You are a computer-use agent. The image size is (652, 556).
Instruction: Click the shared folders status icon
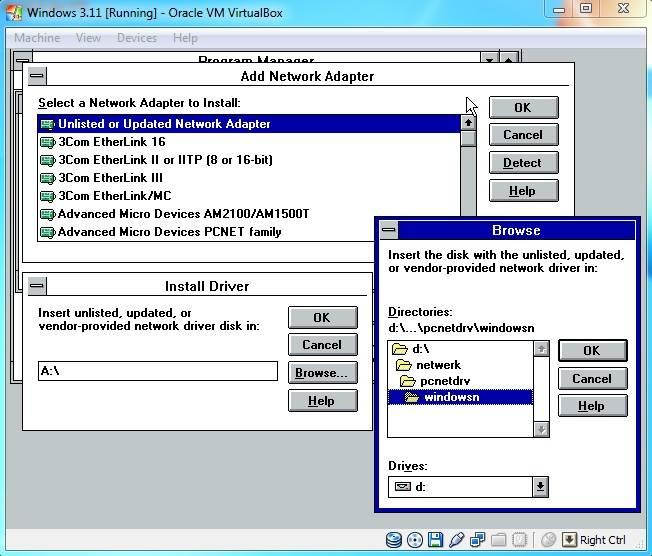(x=499, y=541)
